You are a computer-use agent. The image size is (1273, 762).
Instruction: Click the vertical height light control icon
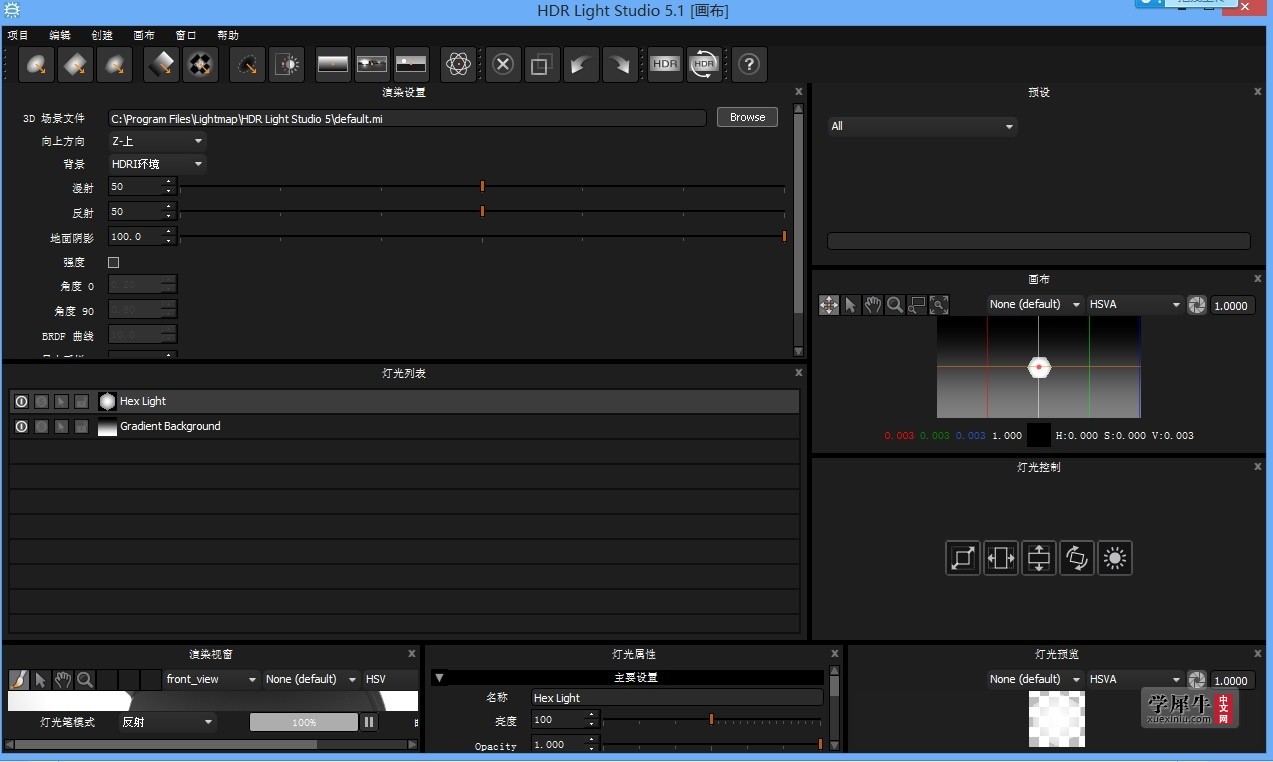(1039, 558)
